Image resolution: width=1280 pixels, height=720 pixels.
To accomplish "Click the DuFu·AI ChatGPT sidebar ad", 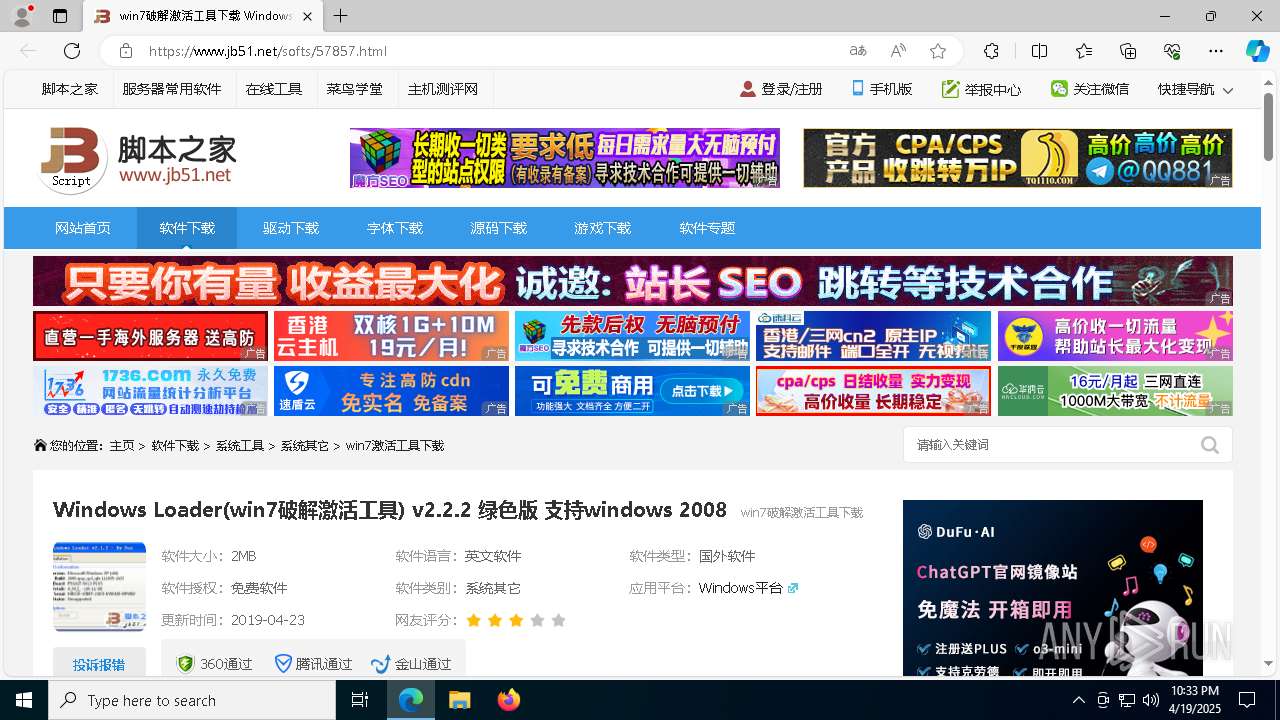I will tap(1053, 588).
